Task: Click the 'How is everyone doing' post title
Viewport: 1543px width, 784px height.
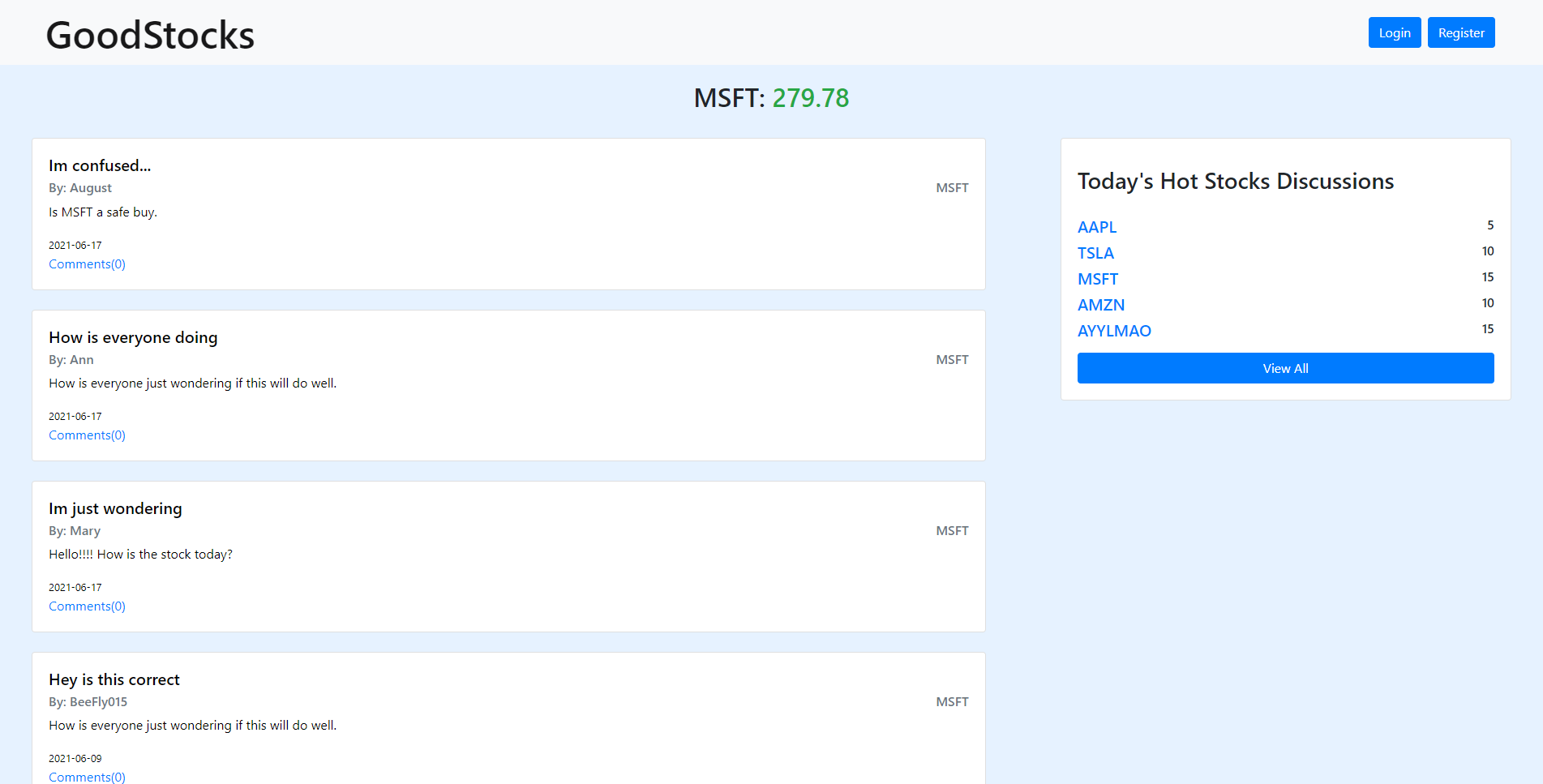Action: [133, 337]
